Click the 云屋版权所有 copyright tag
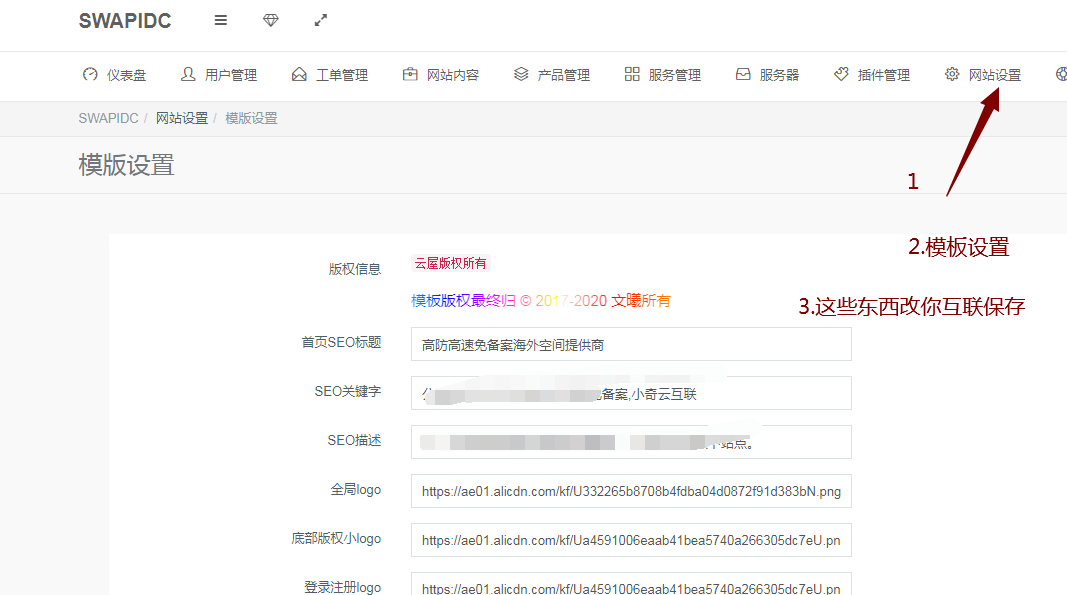Screen dimensions: 1067x595 coord(450,263)
